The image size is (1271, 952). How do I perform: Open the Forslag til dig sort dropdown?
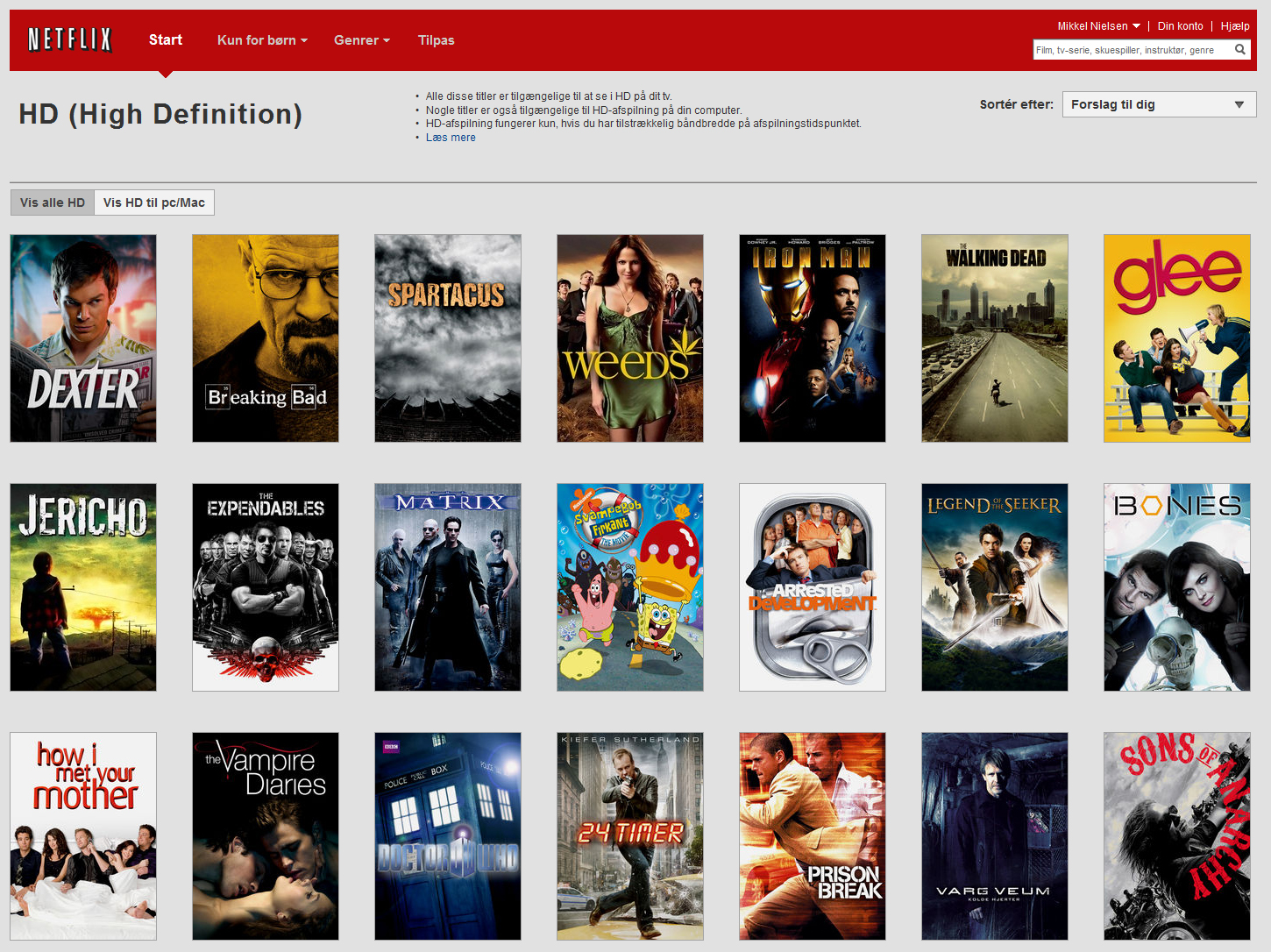(x=1159, y=104)
